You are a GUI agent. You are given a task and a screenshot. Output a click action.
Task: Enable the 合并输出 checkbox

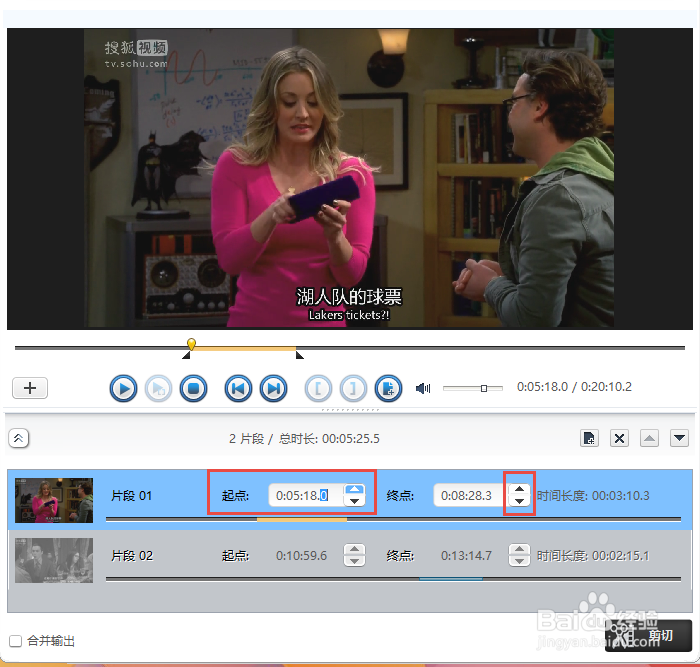pyautogui.click(x=15, y=641)
